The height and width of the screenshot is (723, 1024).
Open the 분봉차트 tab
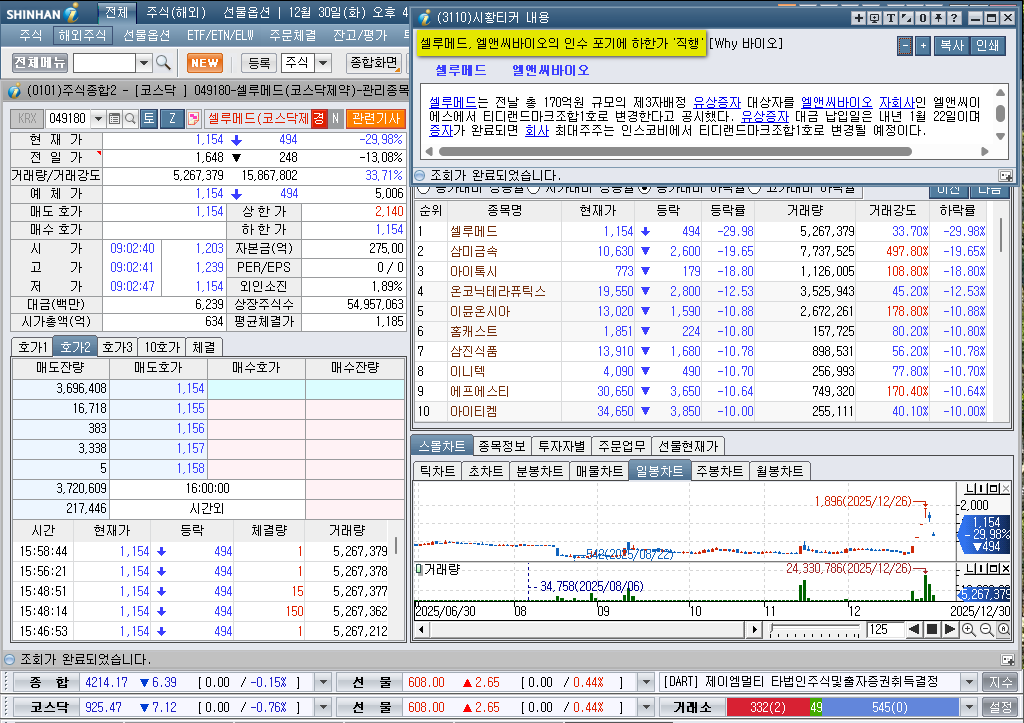(x=539, y=471)
